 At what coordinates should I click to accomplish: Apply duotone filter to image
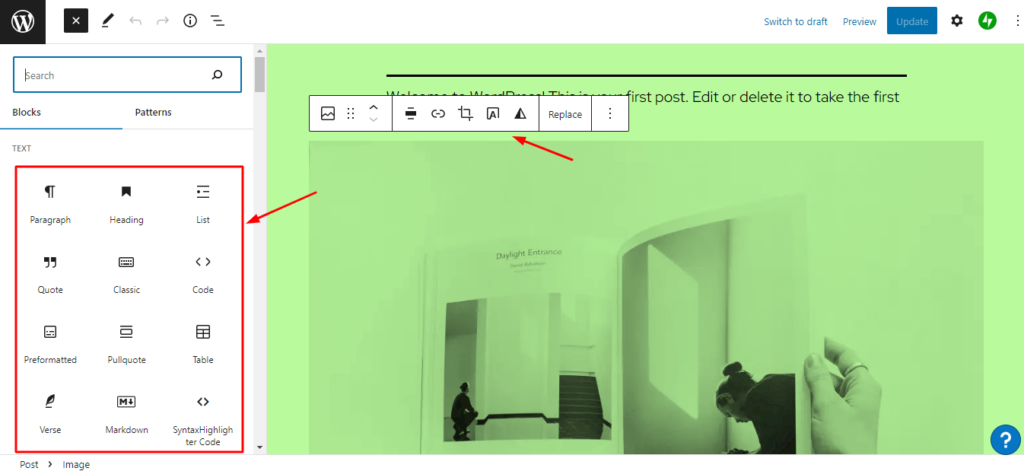point(520,114)
